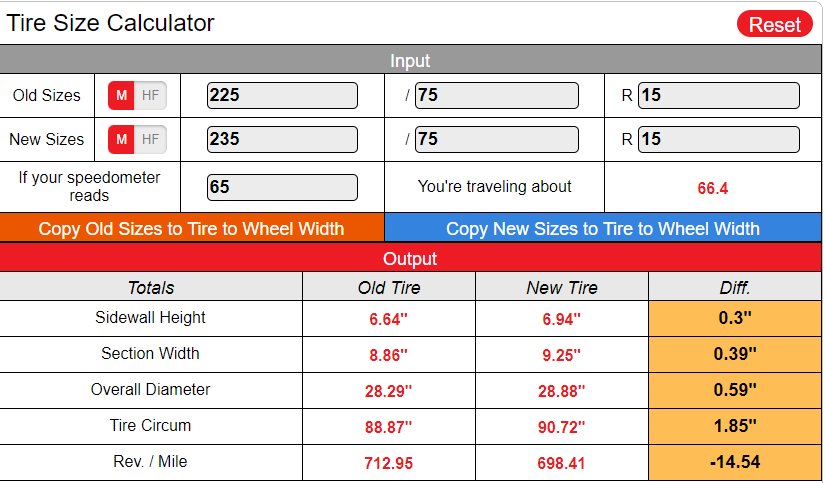Select M mode for New Sizes

[x=121, y=139]
